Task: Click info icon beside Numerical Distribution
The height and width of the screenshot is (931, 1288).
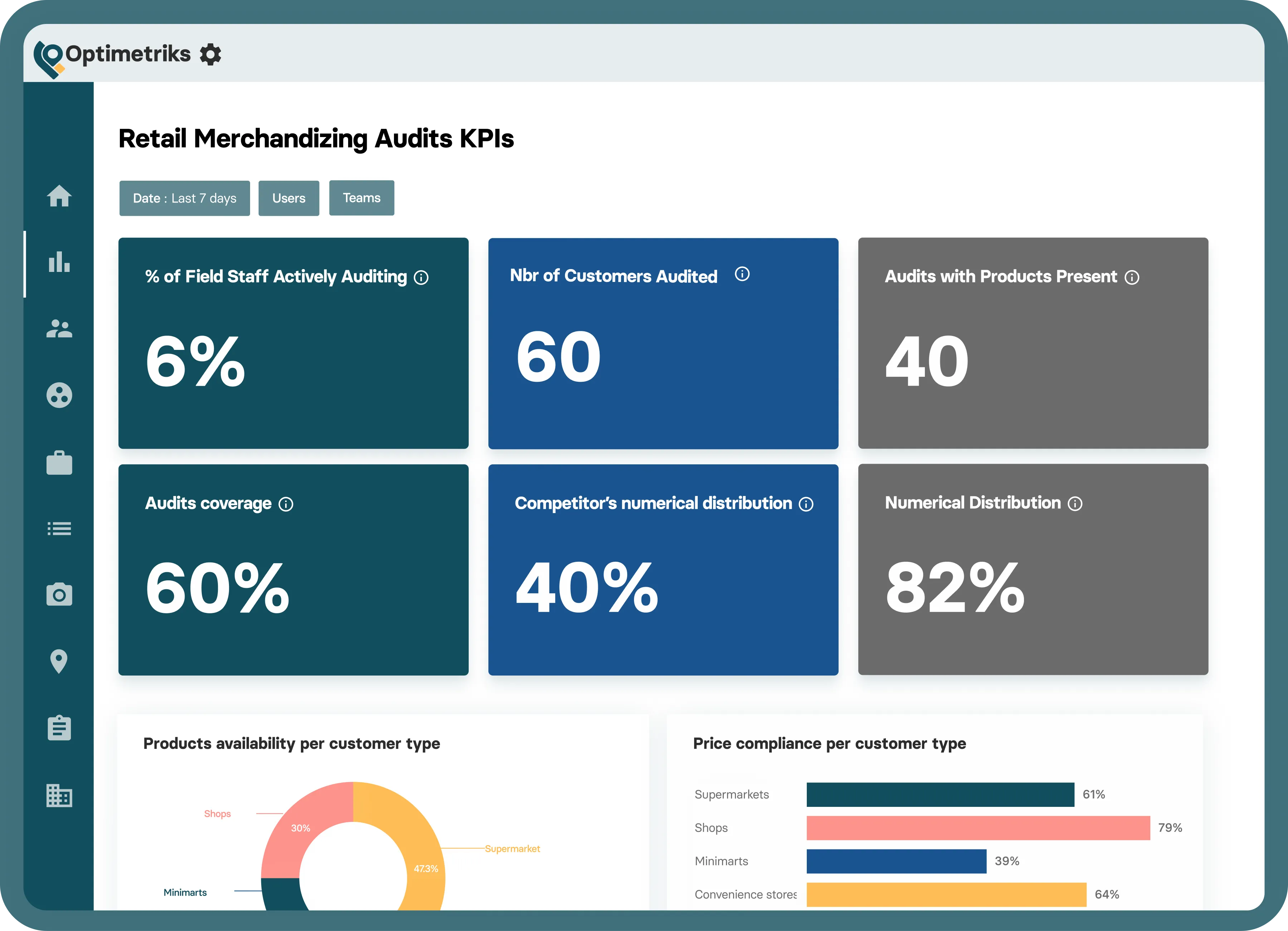Action: click(1074, 504)
